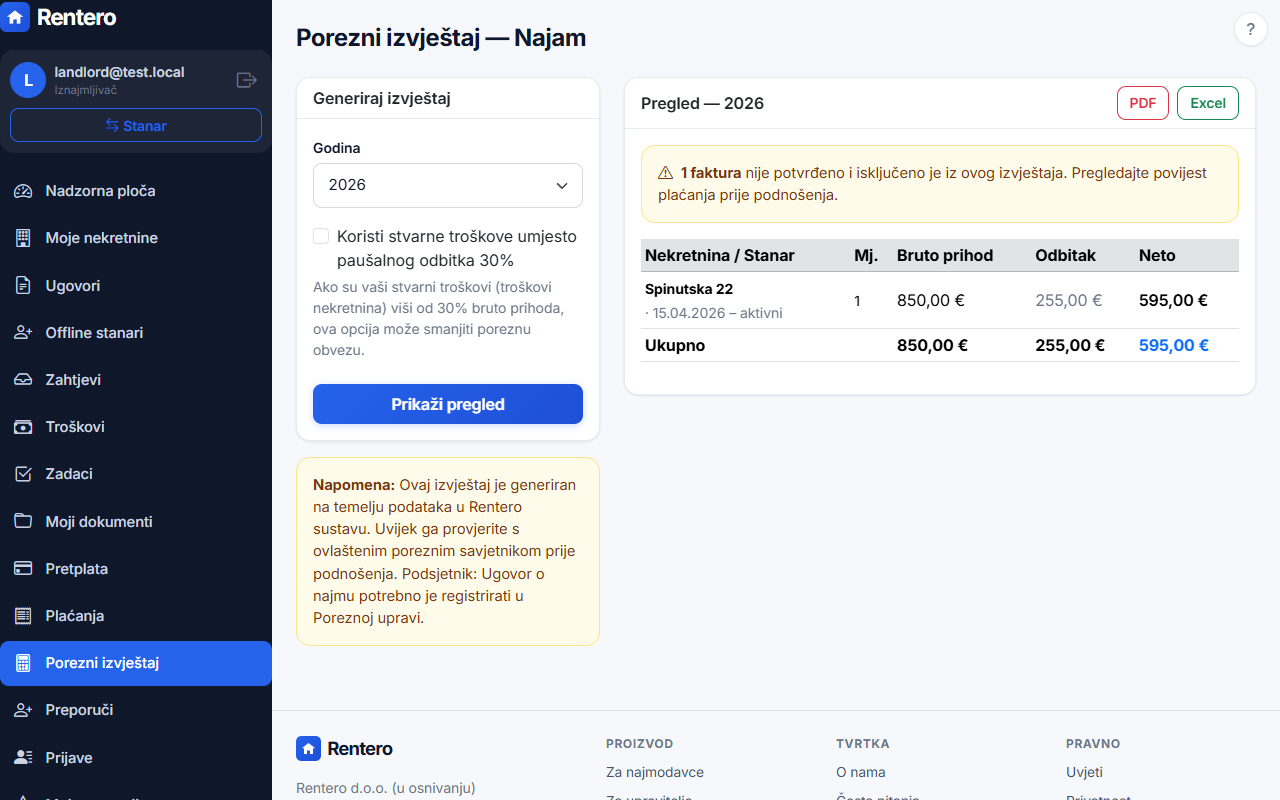
Task: Click the Moje nekretnine building icon
Action: (x=24, y=238)
